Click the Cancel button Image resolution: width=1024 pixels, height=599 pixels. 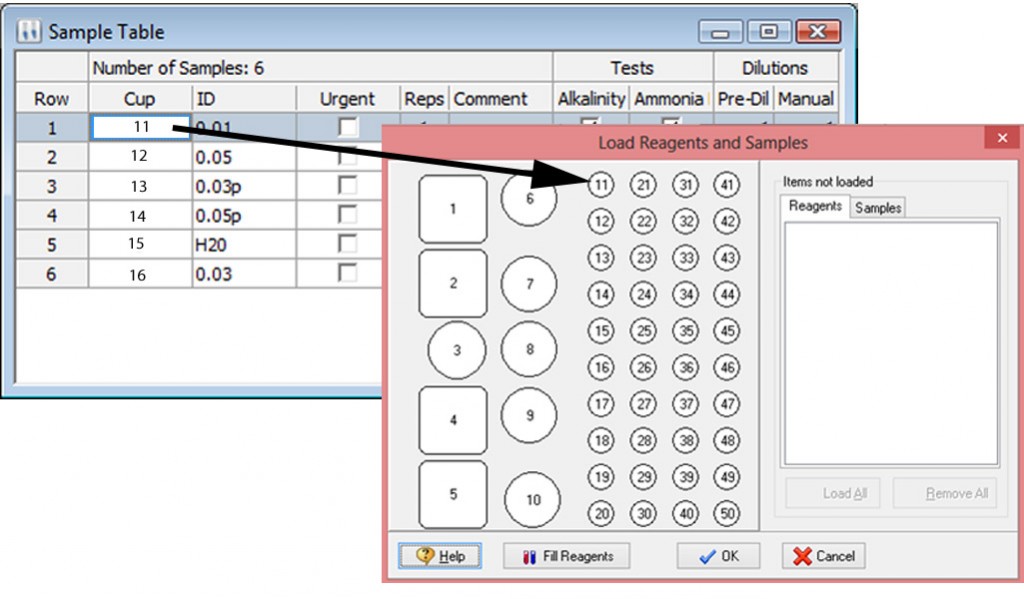click(x=823, y=556)
